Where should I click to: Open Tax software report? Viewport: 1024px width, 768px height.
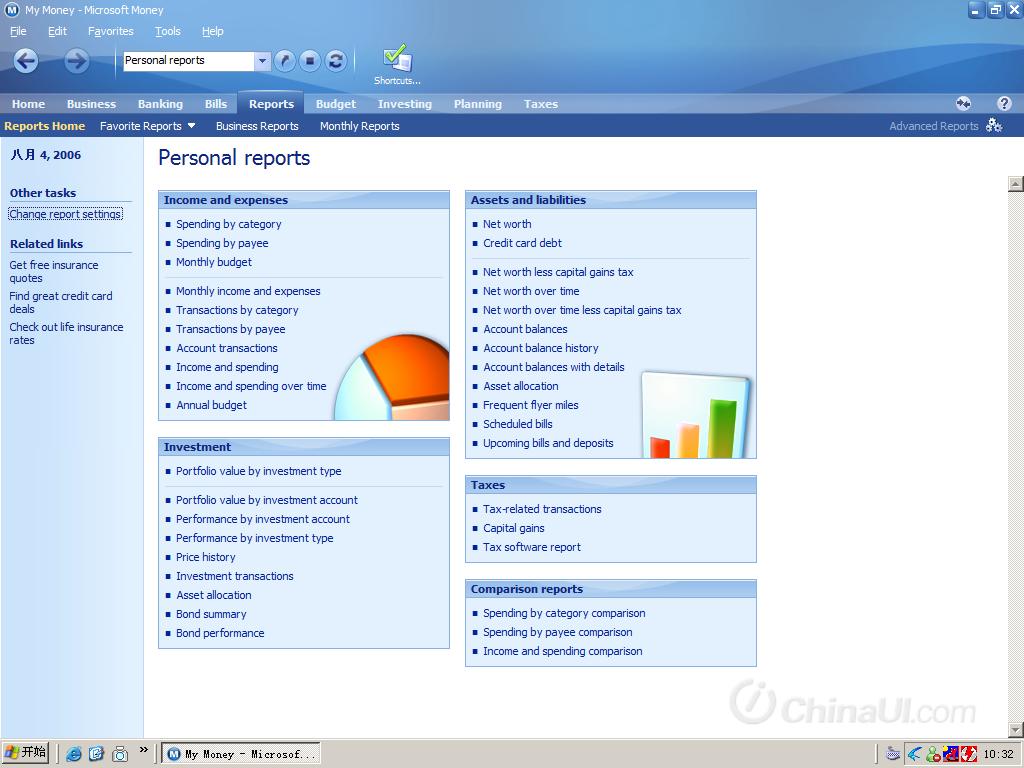pyautogui.click(x=532, y=547)
